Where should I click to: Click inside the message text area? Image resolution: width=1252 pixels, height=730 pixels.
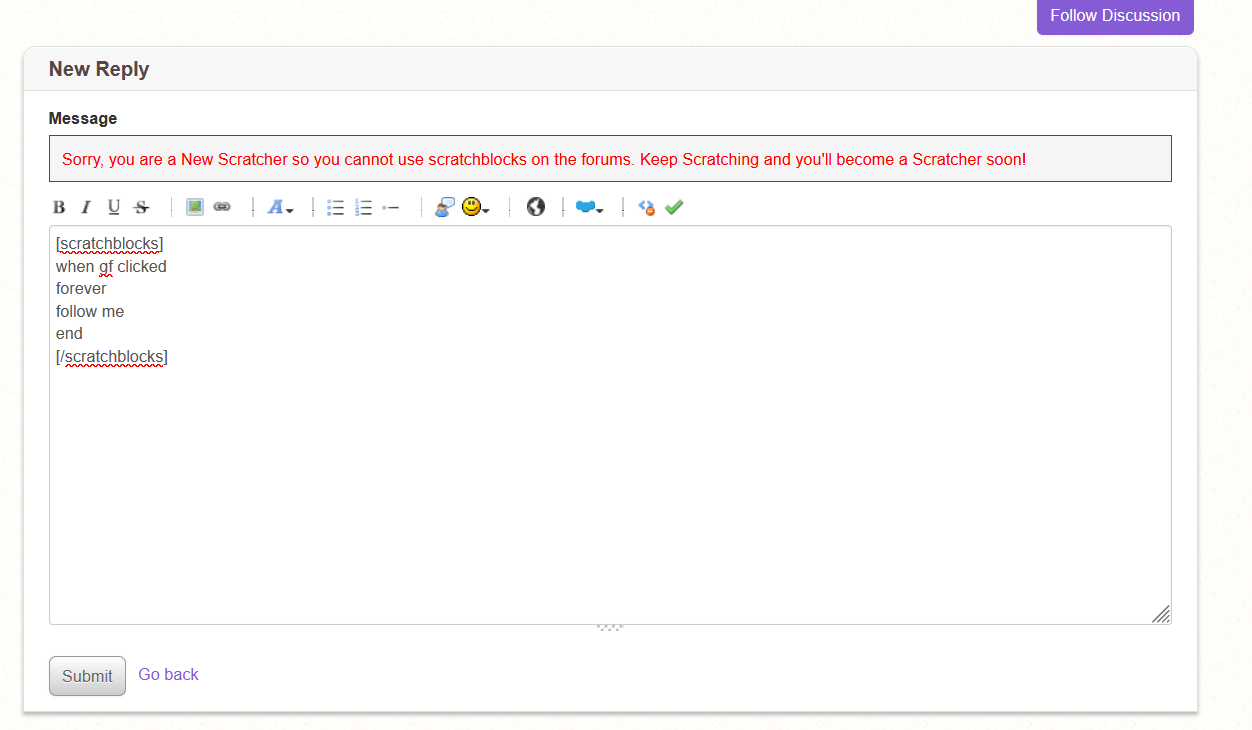tap(610, 425)
